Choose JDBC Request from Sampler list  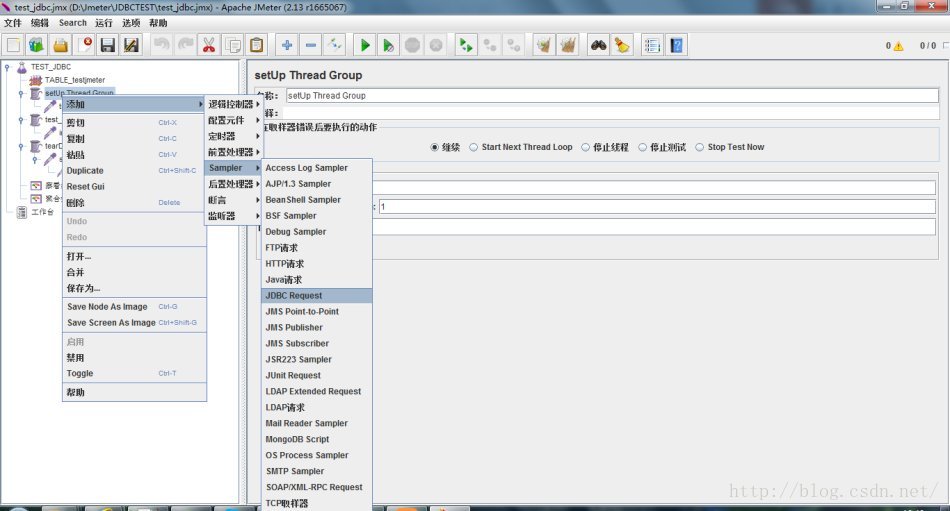[x=317, y=296]
